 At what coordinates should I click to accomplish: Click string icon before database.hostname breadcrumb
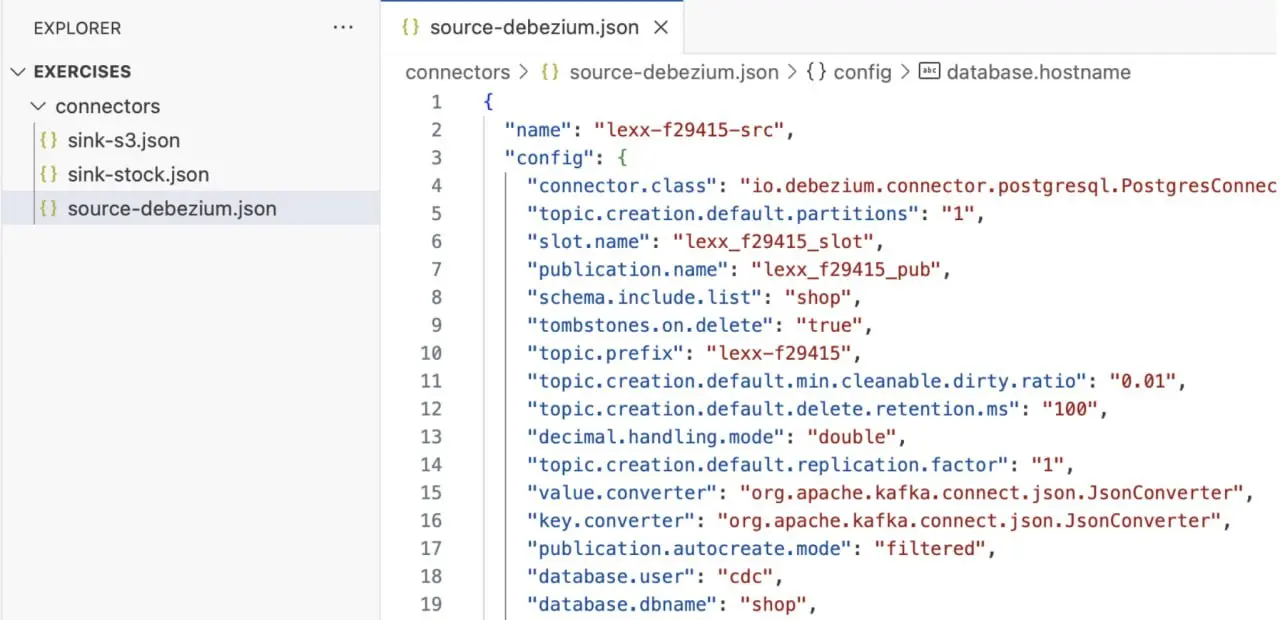[x=929, y=72]
